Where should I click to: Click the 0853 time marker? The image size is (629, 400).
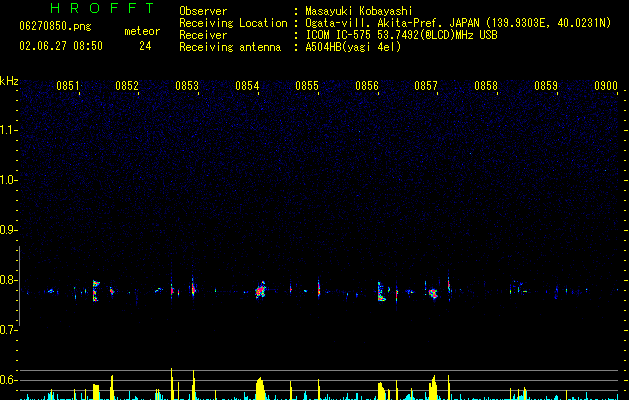pos(187,86)
